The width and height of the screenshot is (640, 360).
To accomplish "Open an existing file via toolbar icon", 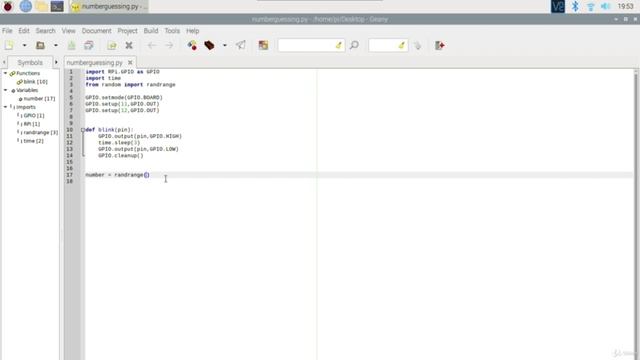I will (40, 45).
